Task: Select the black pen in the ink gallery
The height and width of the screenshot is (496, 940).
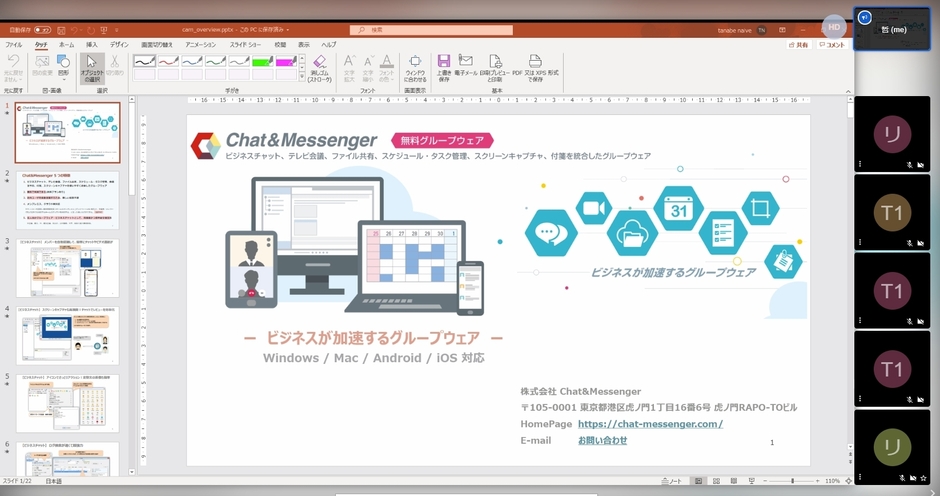Action: click(144, 61)
